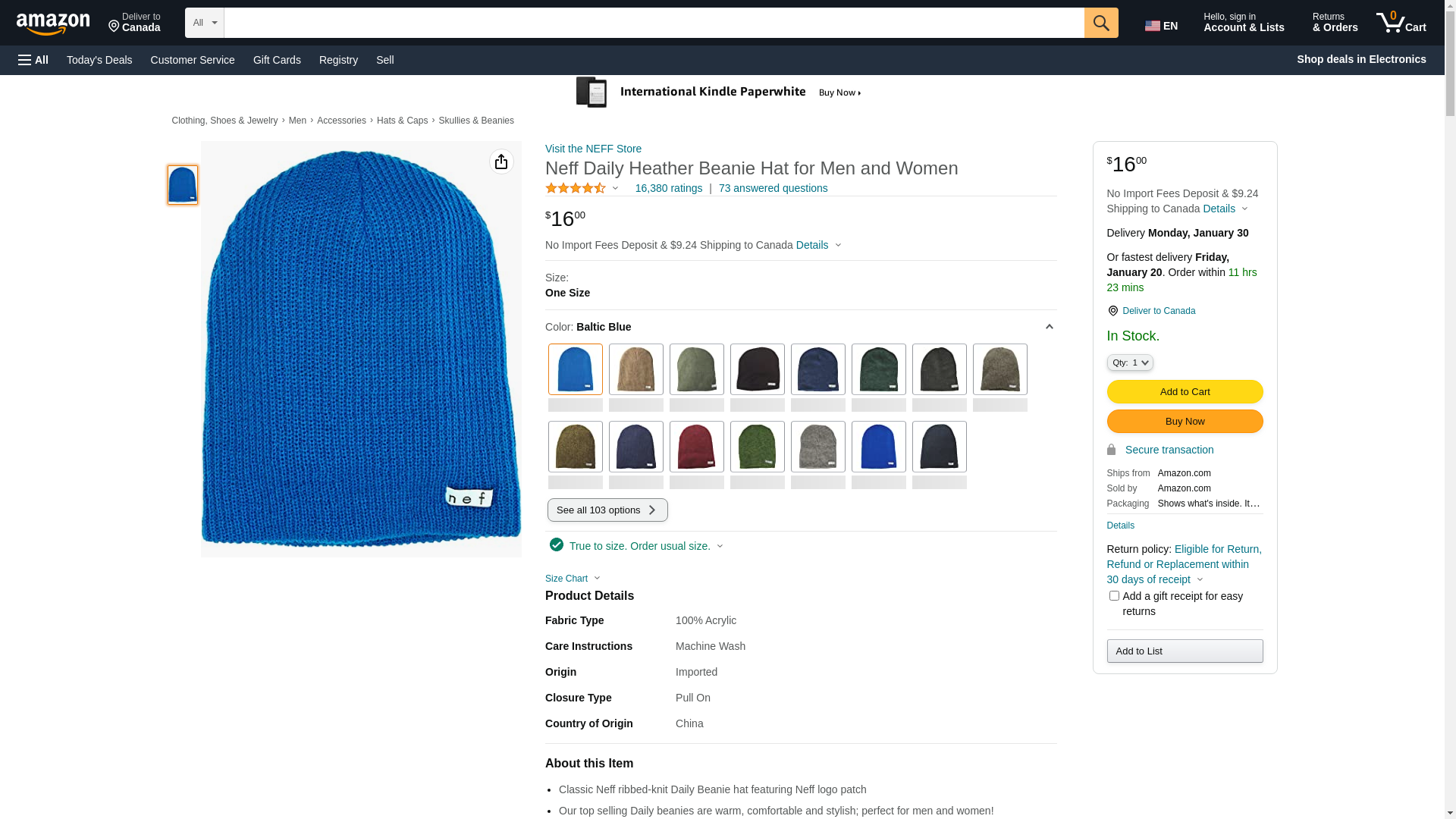This screenshot has height=819, width=1456.
Task: Click the share icon on product image
Action: click(500, 162)
